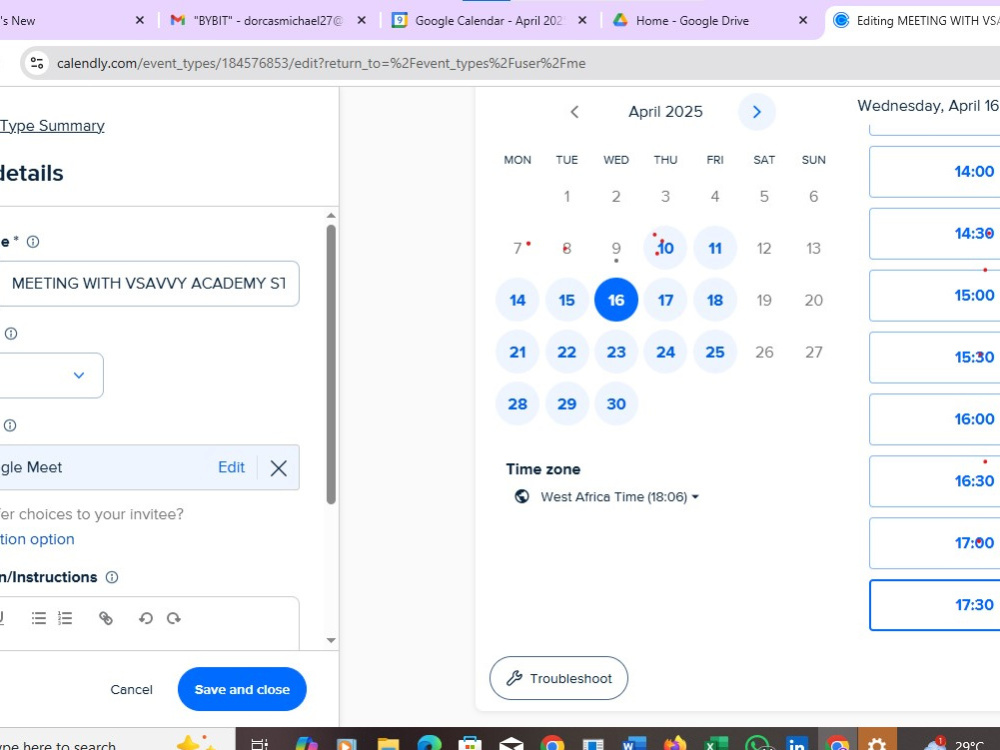Viewport: 1000px width, 750px height.
Task: Open File Explorer from the taskbar
Action: (x=388, y=744)
